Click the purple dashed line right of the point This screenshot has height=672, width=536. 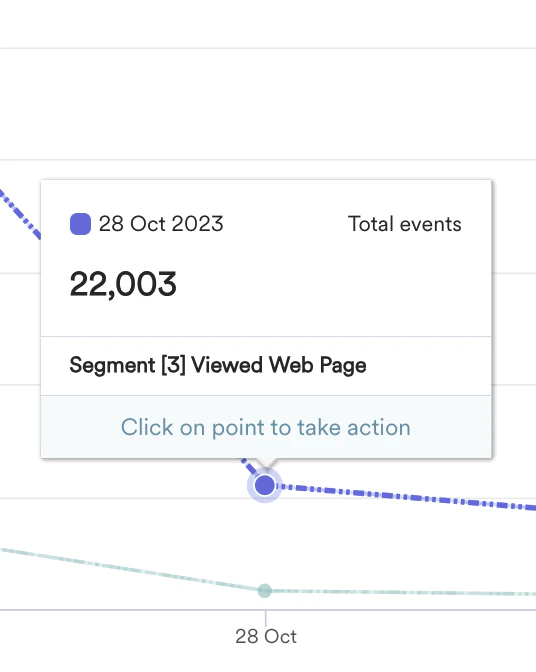pos(407,497)
